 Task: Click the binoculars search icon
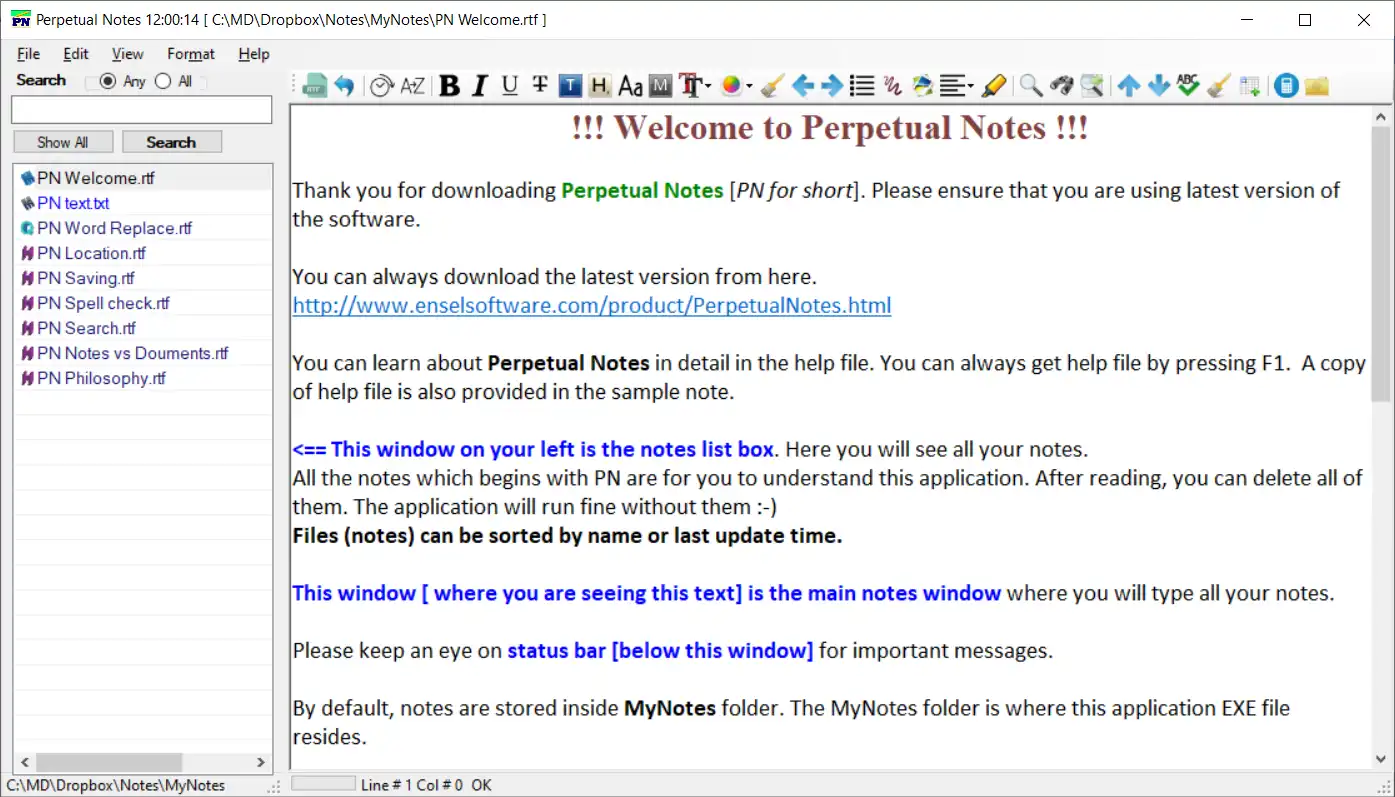[x=1061, y=86]
